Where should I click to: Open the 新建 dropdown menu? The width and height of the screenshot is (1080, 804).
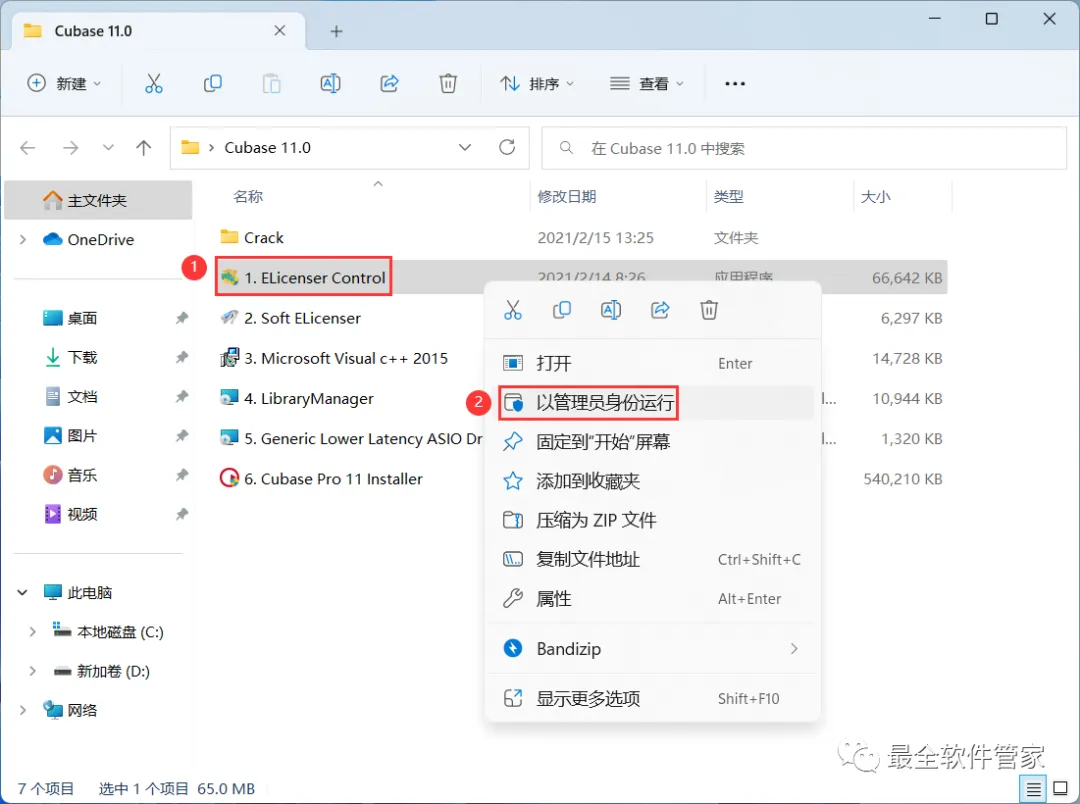point(64,83)
